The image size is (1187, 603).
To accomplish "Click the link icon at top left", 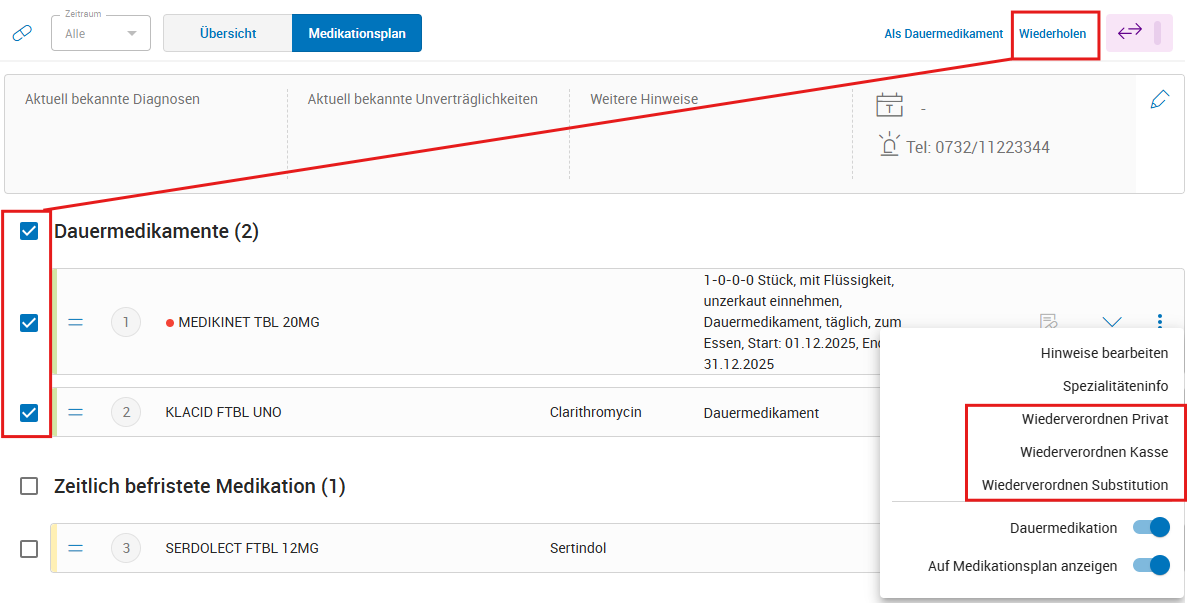I will point(22,33).
